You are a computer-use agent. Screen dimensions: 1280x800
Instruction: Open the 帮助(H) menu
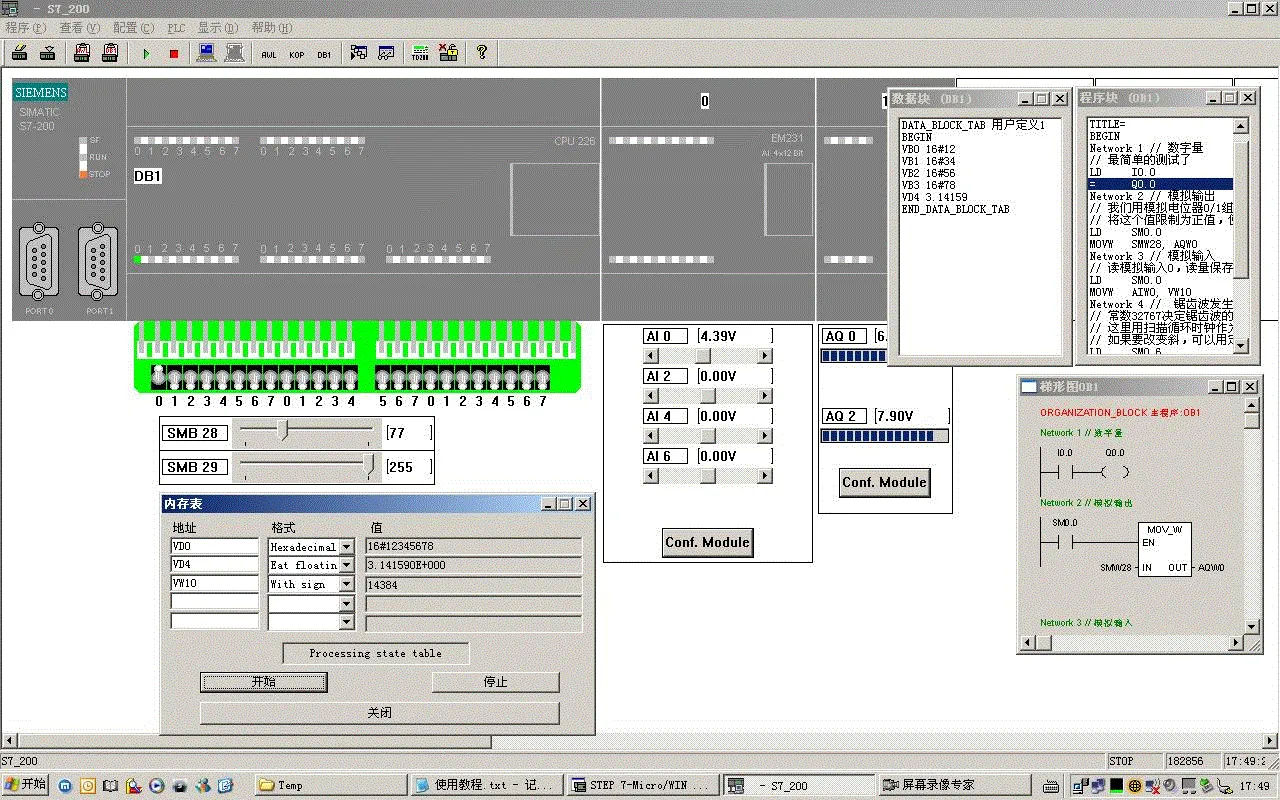click(271, 28)
